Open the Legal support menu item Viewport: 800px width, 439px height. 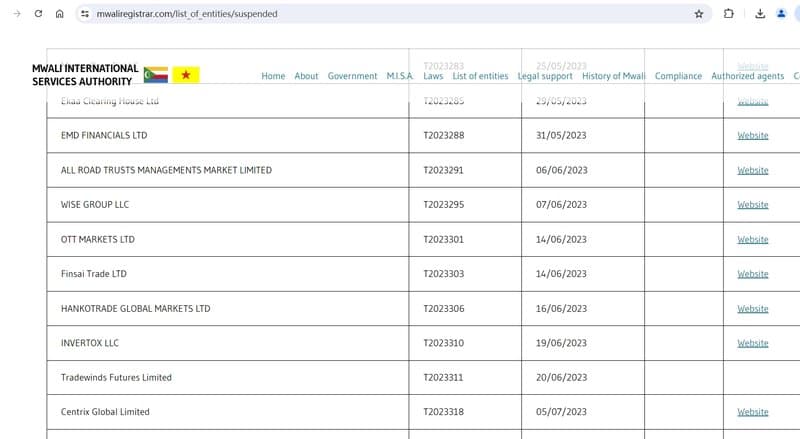click(545, 76)
